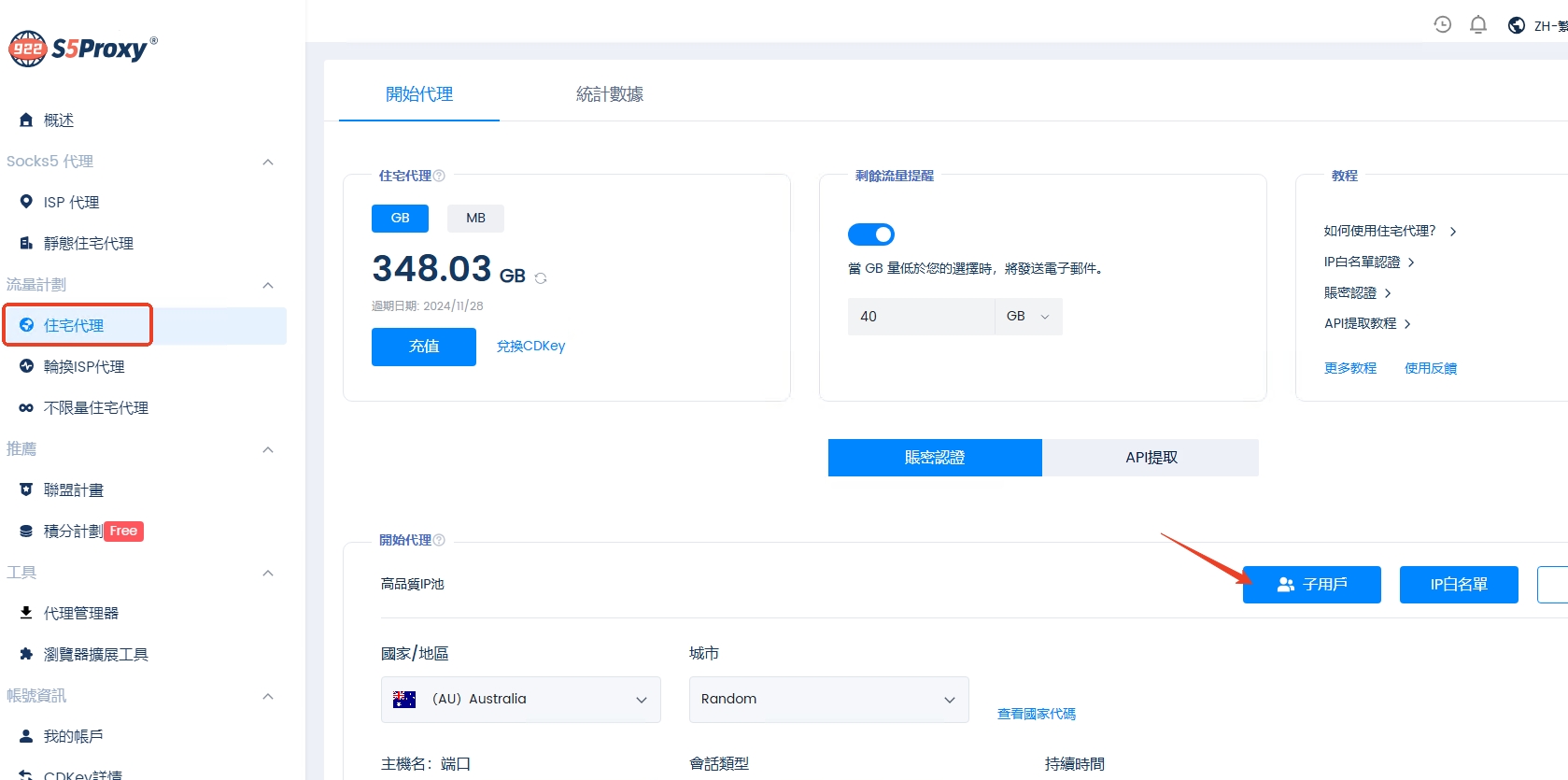Click the 充值 recharge button
1568x780 pixels.
pyautogui.click(x=423, y=347)
